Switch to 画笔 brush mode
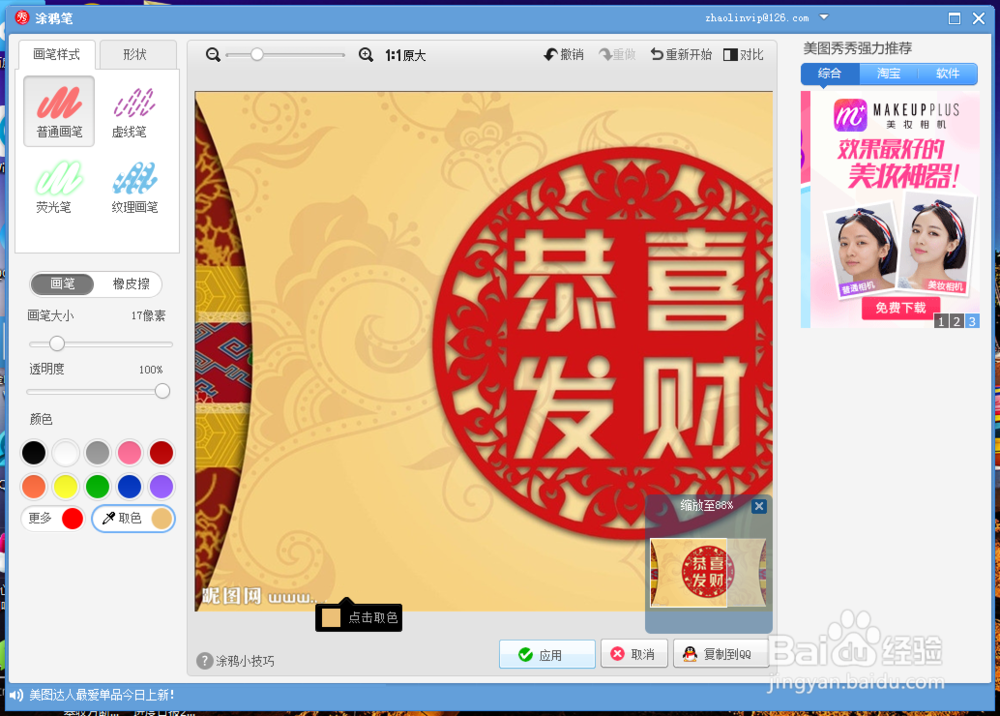 click(x=62, y=284)
